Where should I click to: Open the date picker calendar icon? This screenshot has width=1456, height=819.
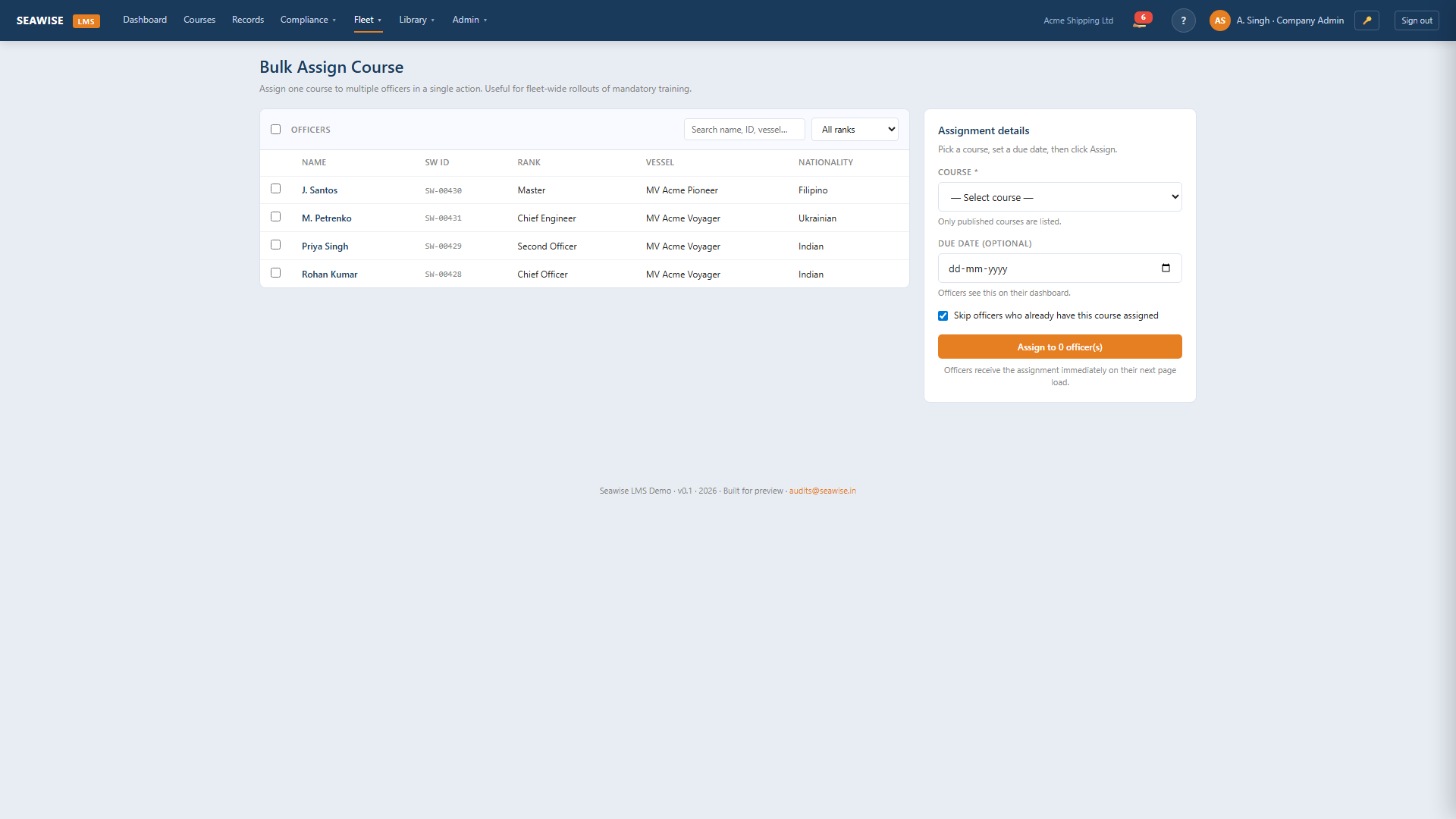1166,268
